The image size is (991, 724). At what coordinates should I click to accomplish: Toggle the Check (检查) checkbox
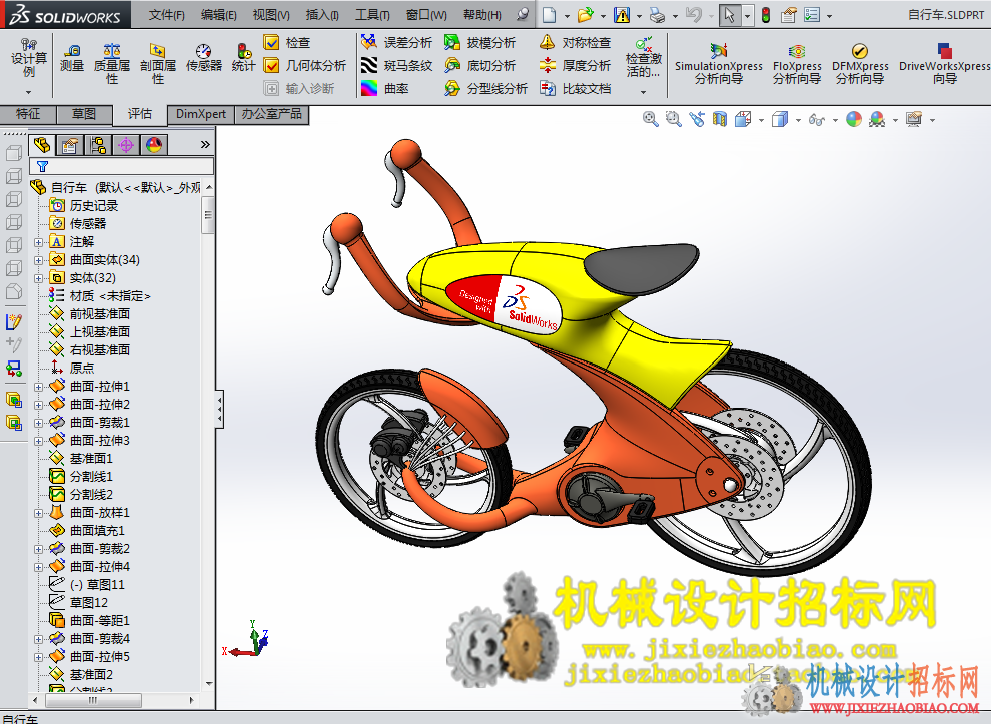tap(271, 42)
